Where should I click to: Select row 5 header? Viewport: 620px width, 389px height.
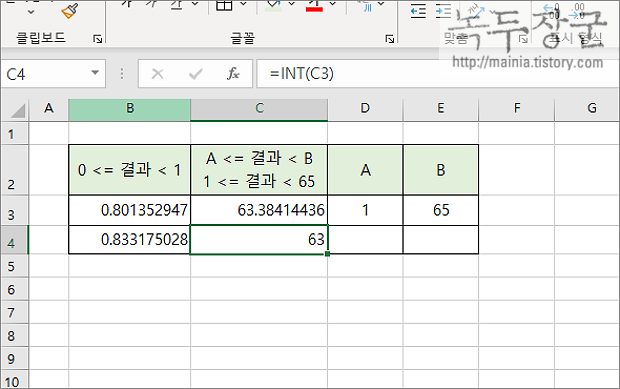pos(15,266)
